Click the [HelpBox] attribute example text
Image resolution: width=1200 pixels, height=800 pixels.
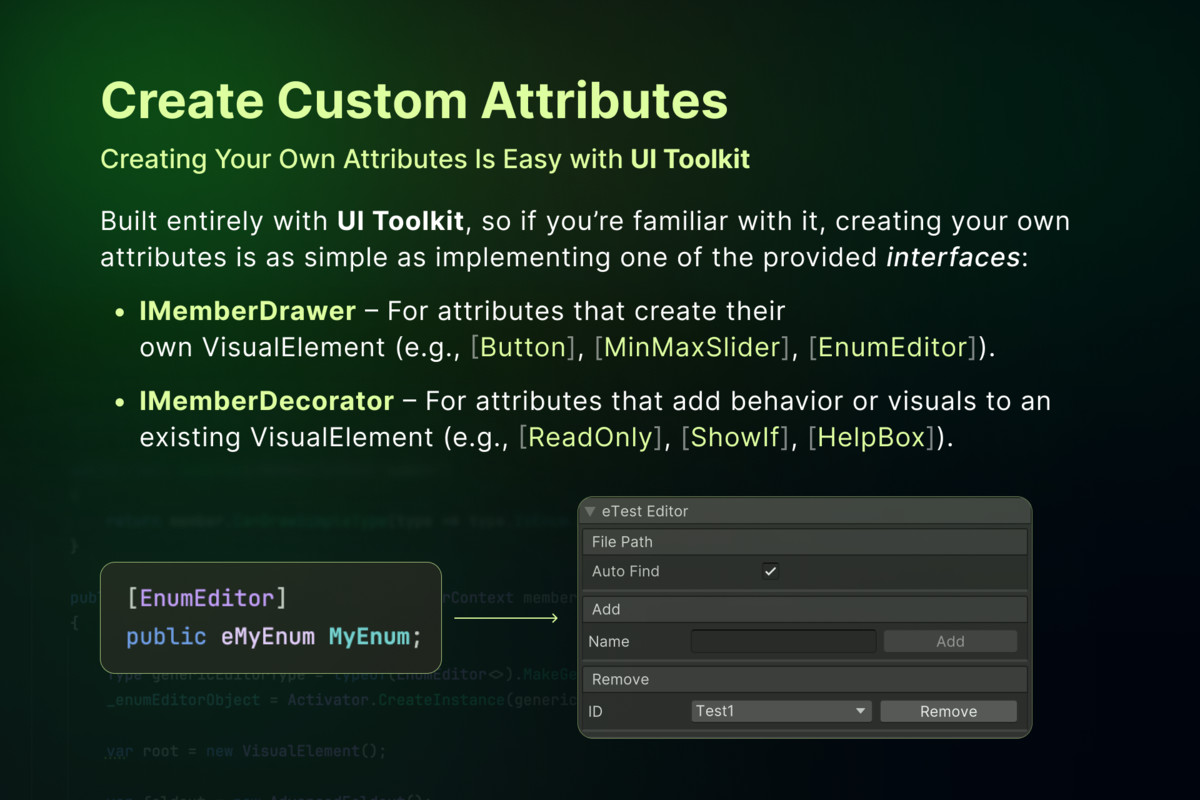(874, 437)
